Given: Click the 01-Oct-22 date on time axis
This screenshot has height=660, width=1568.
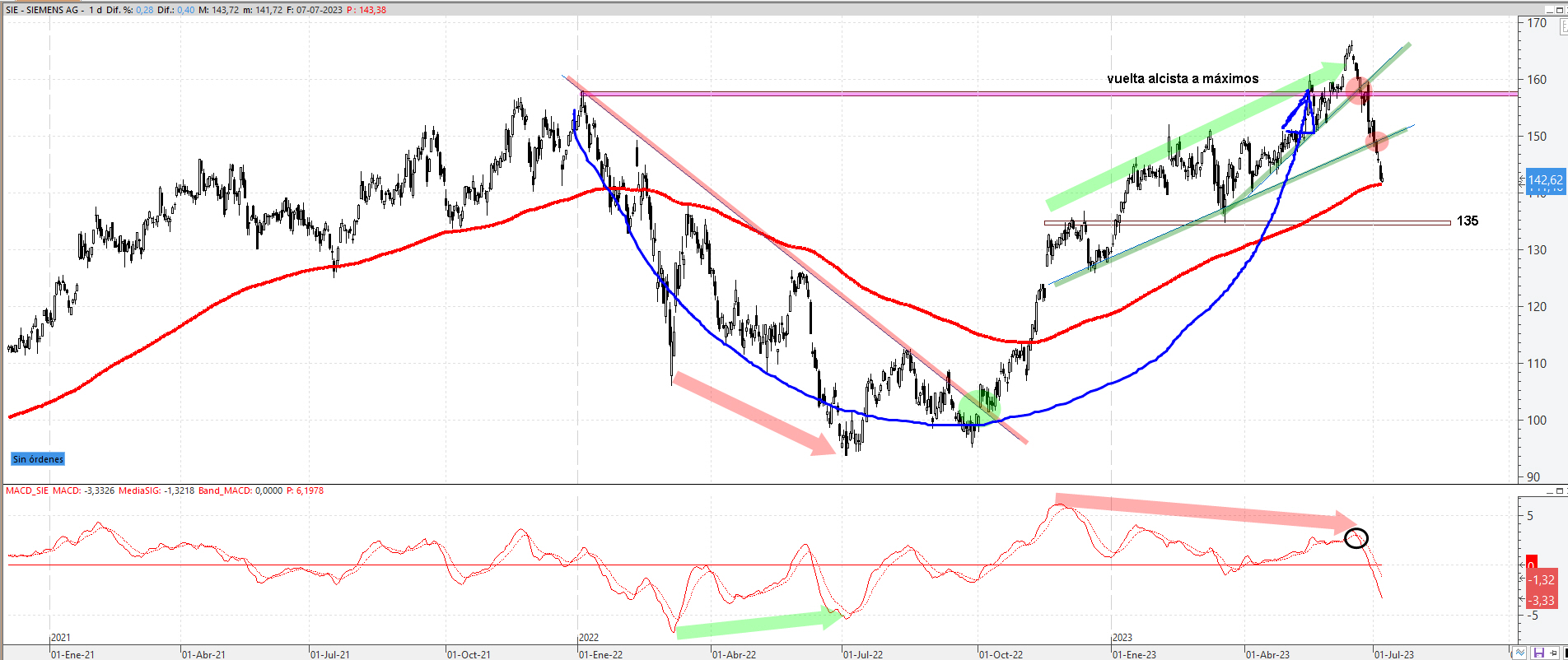Looking at the screenshot, I should [1001, 654].
